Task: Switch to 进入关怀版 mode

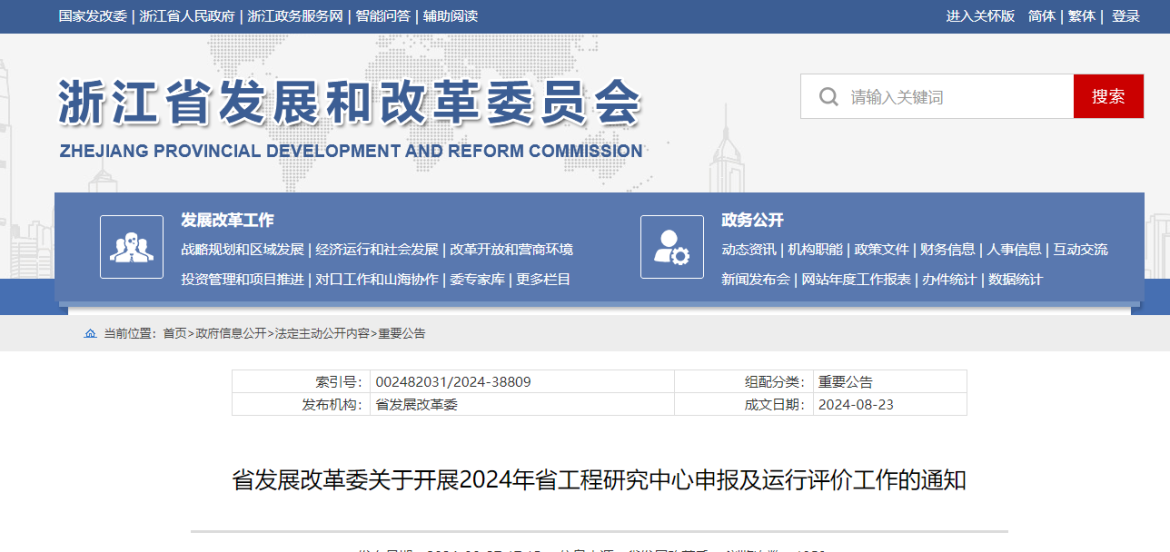Action: (x=980, y=16)
